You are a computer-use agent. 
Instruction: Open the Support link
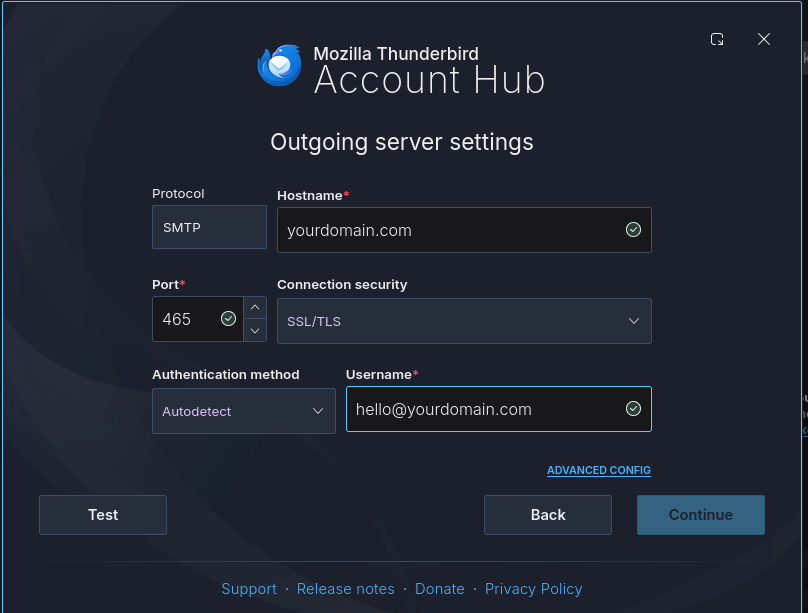coord(249,589)
